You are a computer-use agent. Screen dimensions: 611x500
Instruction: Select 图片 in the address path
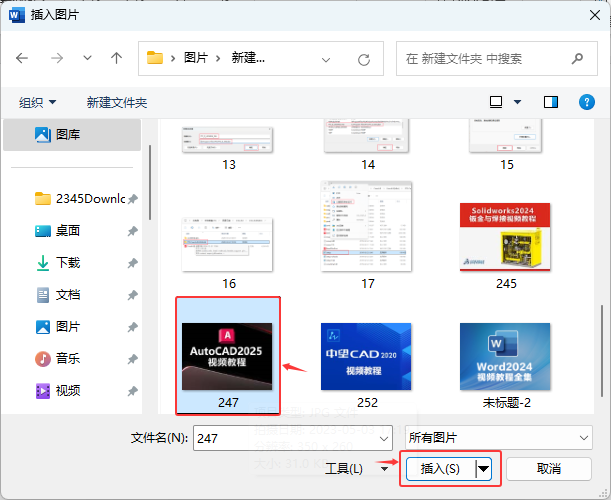pyautogui.click(x=196, y=58)
